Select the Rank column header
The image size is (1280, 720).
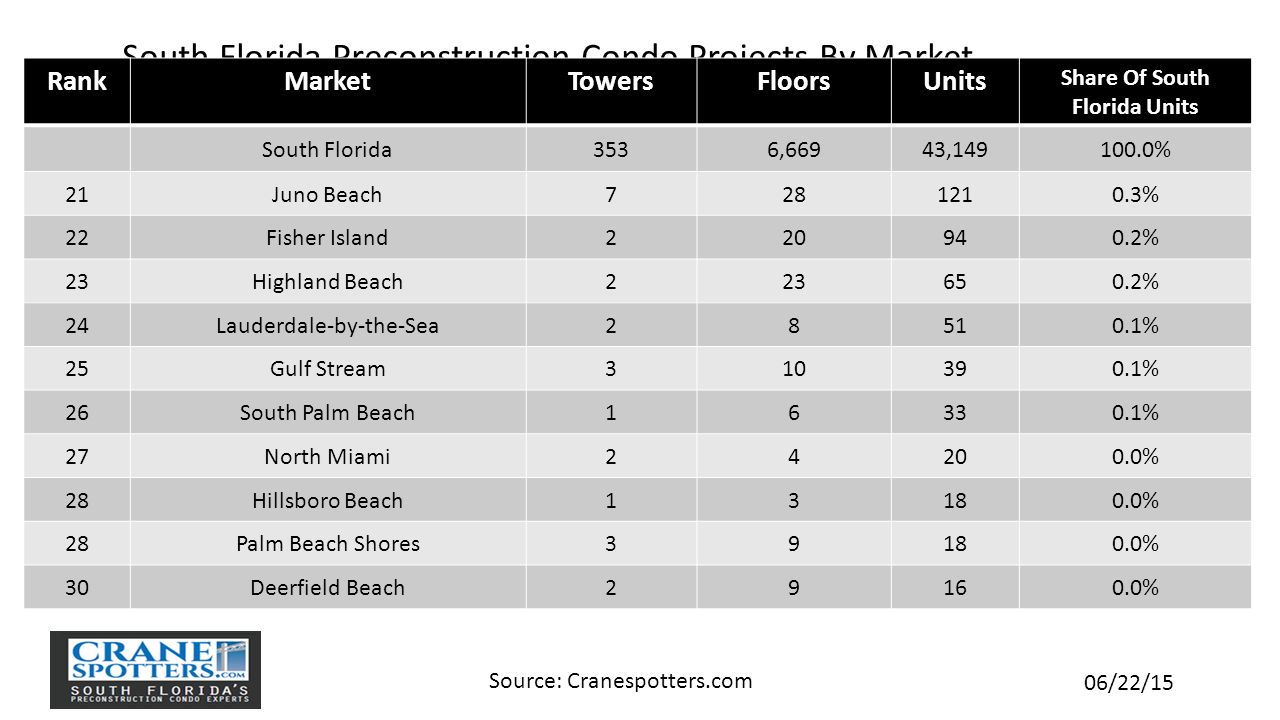point(77,81)
